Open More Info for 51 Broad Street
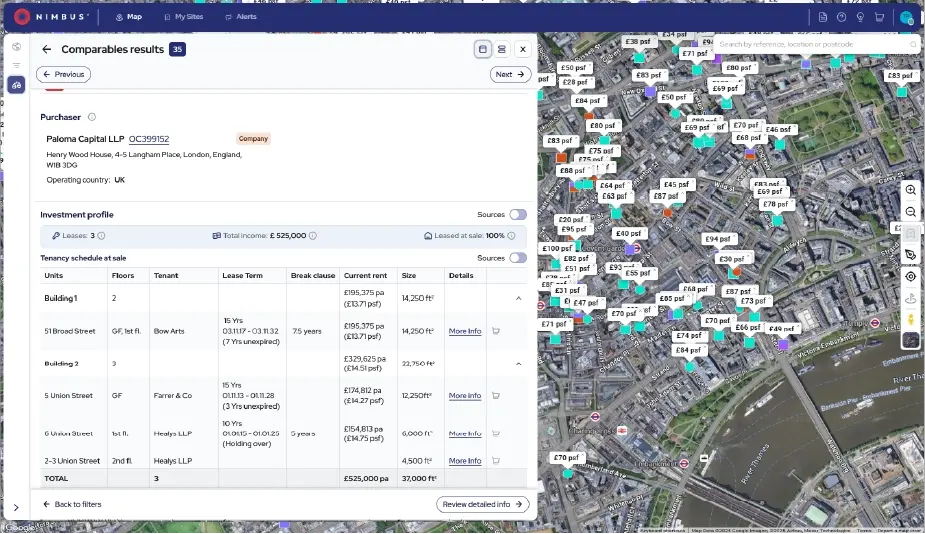925x534 pixels. point(465,331)
